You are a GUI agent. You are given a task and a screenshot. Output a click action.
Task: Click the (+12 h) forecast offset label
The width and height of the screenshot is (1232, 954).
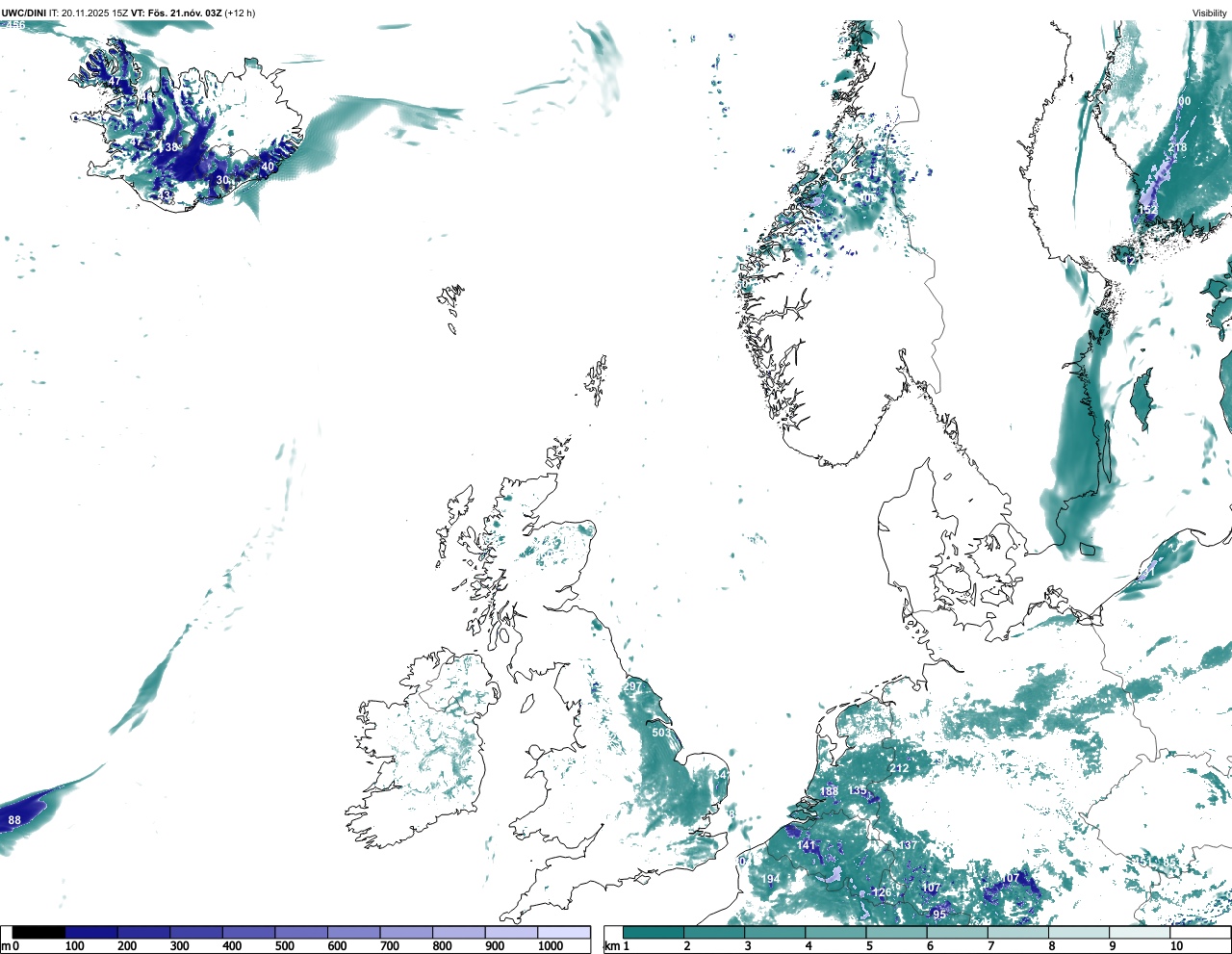pos(240,13)
